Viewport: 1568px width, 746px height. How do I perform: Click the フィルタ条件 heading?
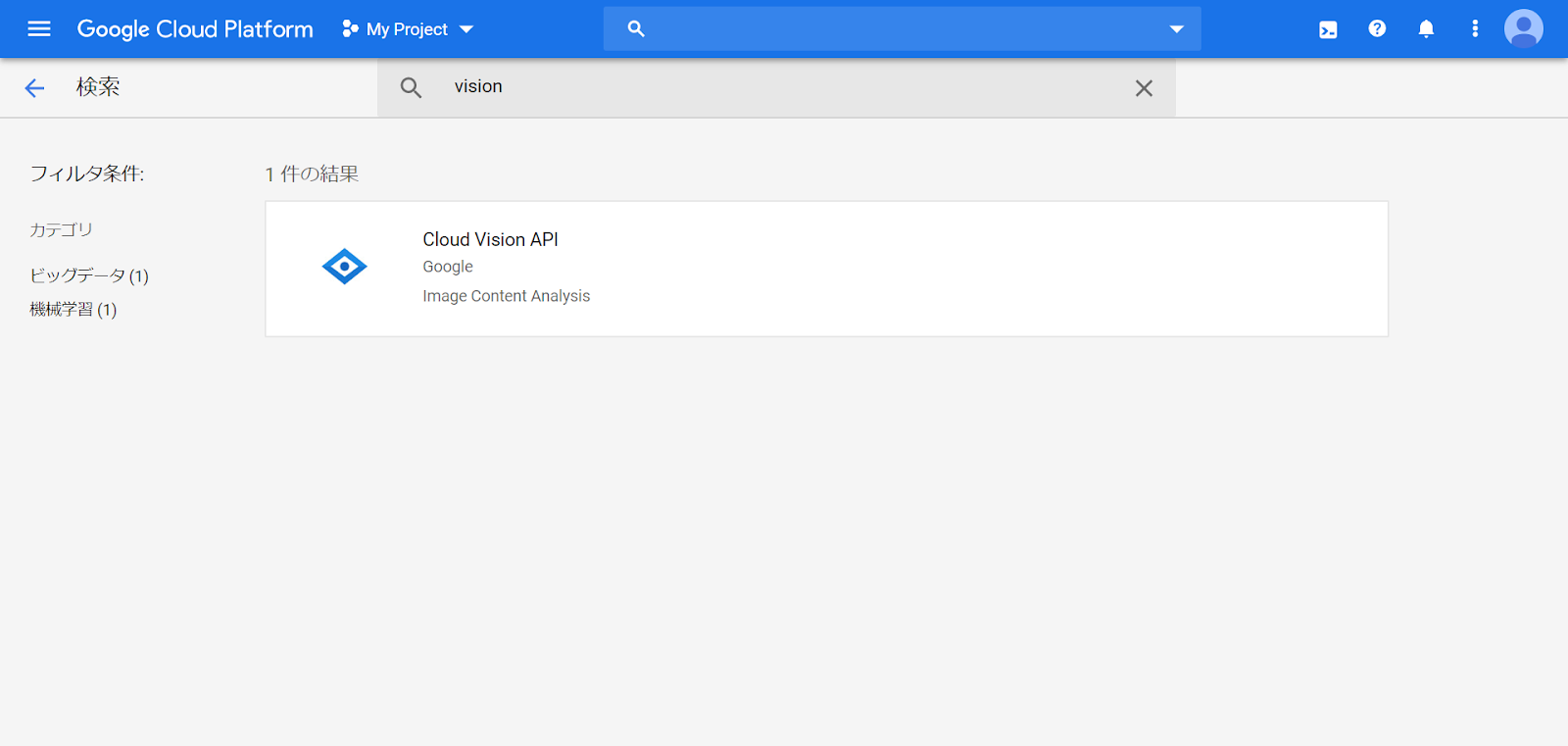click(87, 174)
